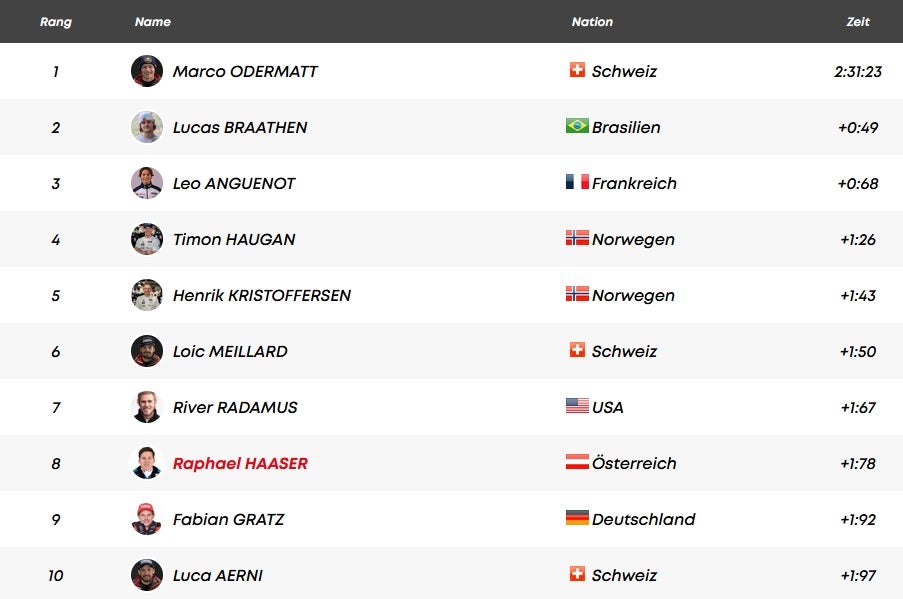Click the Austria flag icon
This screenshot has height=599, width=903.
(577, 462)
